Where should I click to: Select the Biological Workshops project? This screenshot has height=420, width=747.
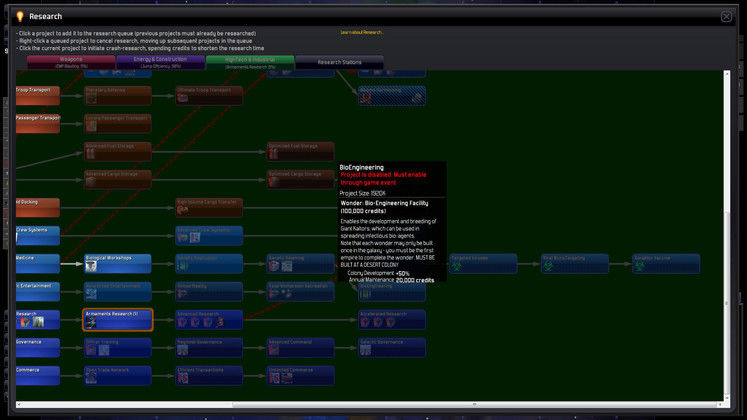(x=118, y=263)
